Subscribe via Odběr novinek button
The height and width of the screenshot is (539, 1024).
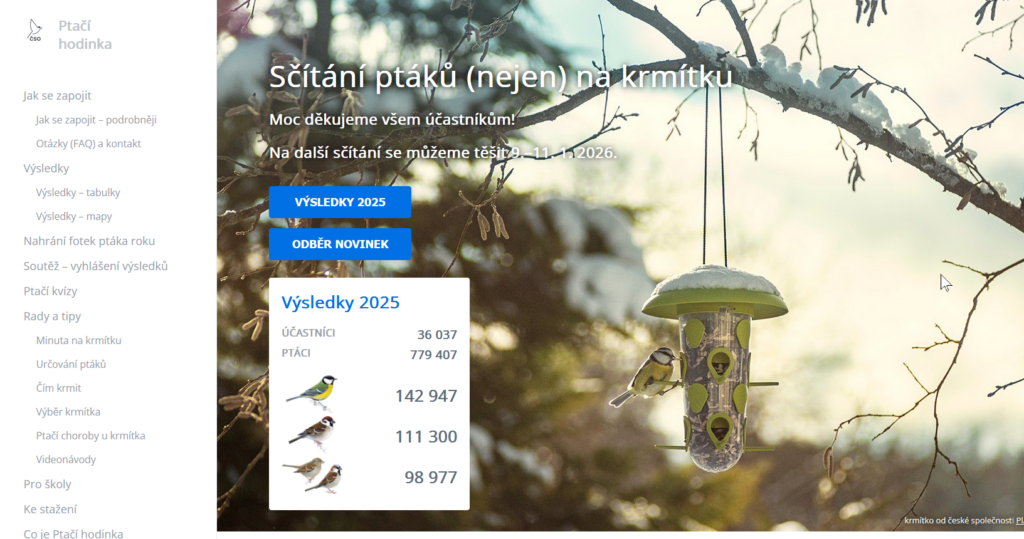tap(340, 244)
